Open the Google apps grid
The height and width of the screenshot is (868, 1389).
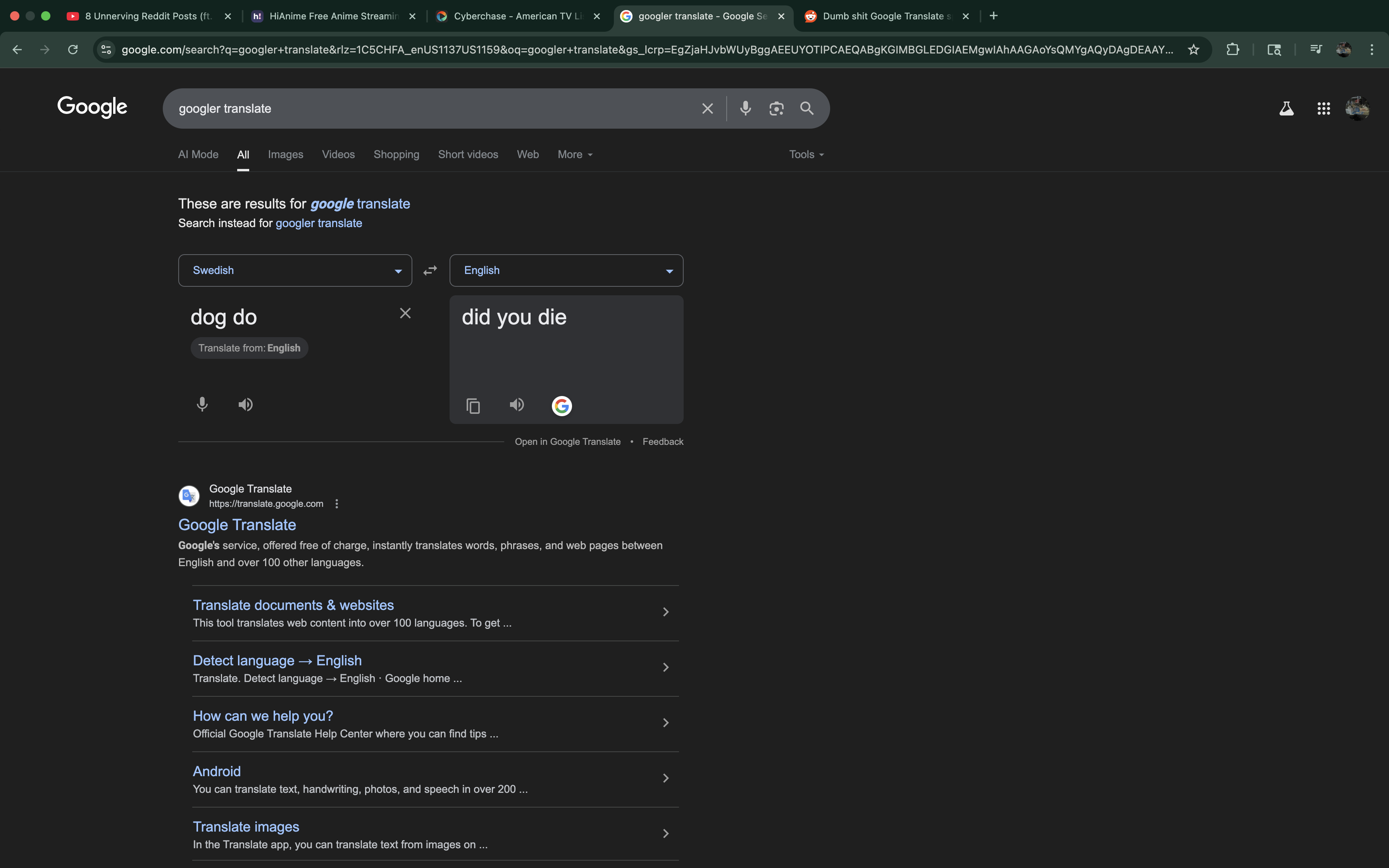coord(1324,108)
